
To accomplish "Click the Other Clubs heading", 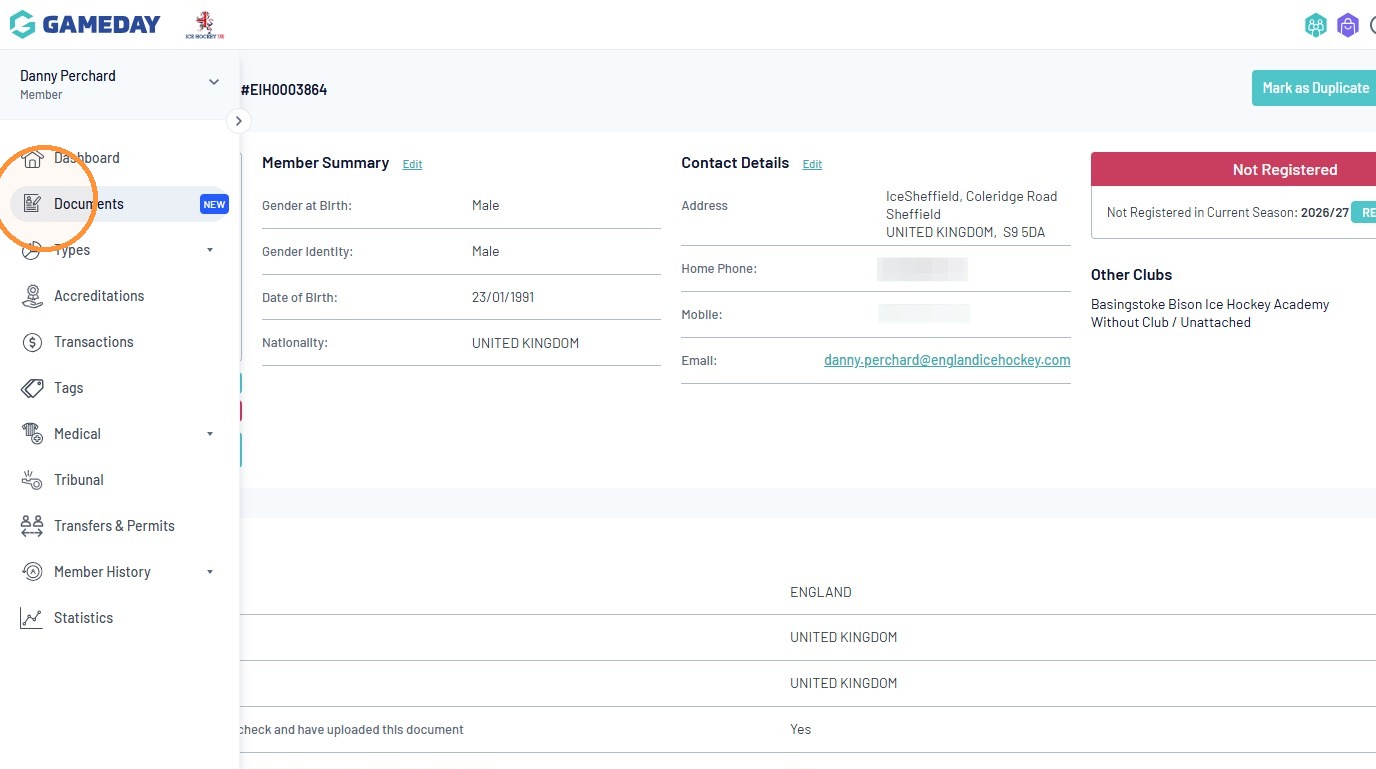I will point(1131,275).
